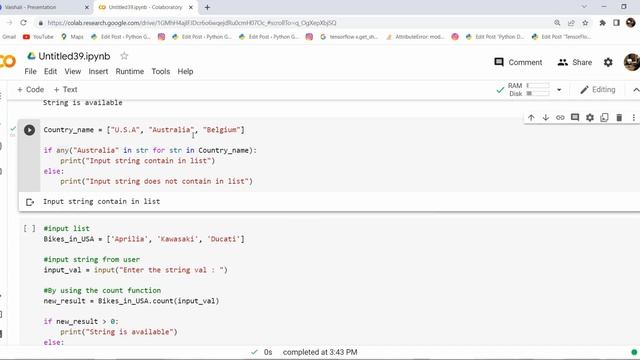The width and height of the screenshot is (640, 360).
Task: Open tensorflow bookmark with Google icon
Action: 349,37
